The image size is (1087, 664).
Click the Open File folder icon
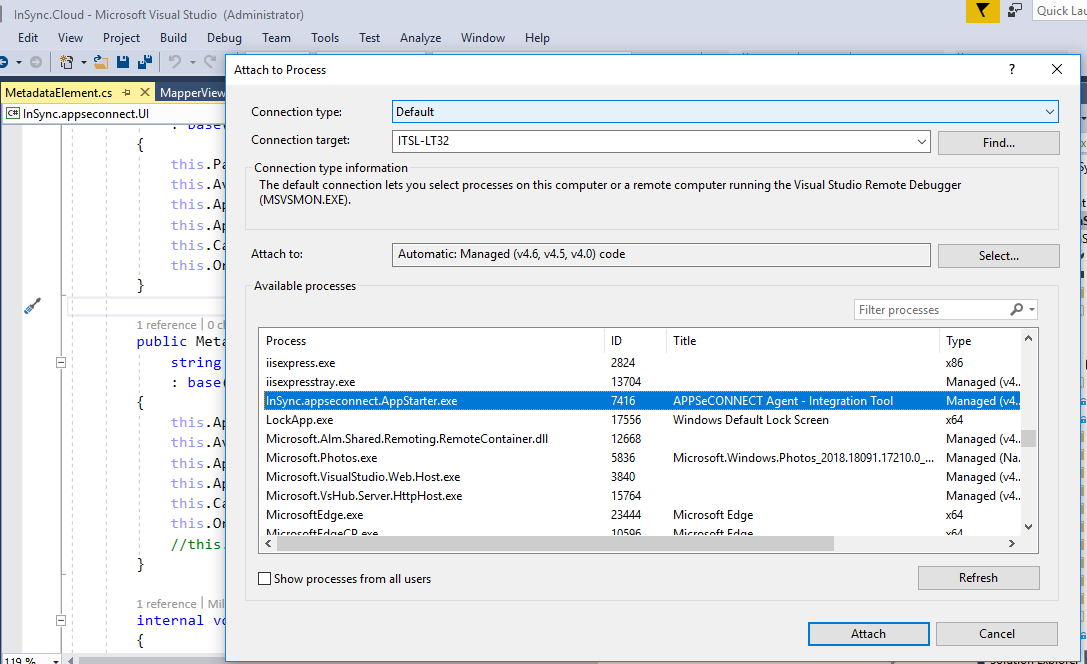pyautogui.click(x=100, y=62)
